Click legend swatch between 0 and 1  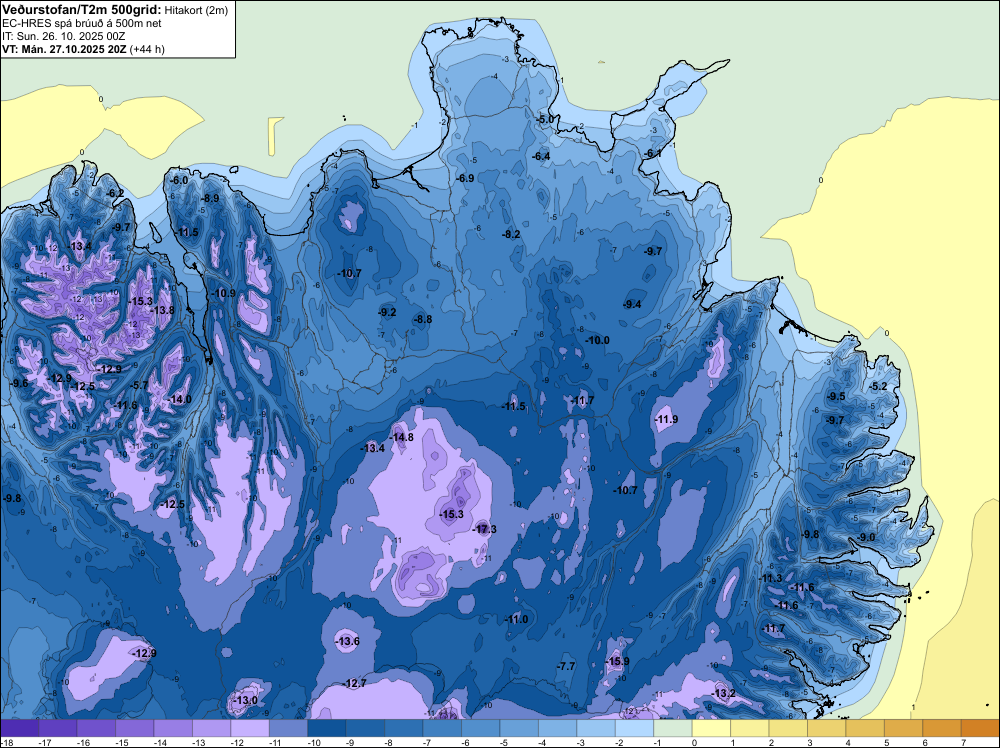point(711,728)
